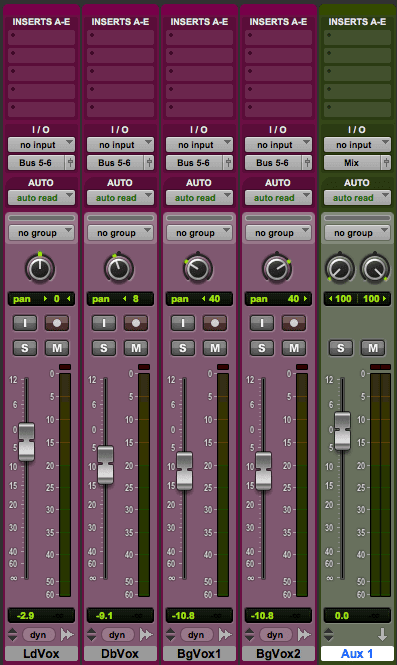Record-enable the LdVox track
Screen dimensions: 397x665
tap(57, 323)
